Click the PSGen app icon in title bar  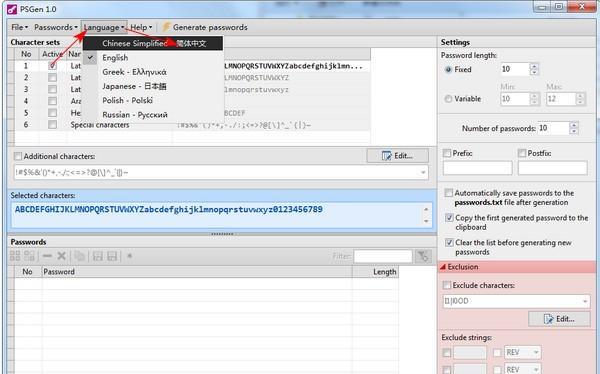[x=12, y=9]
